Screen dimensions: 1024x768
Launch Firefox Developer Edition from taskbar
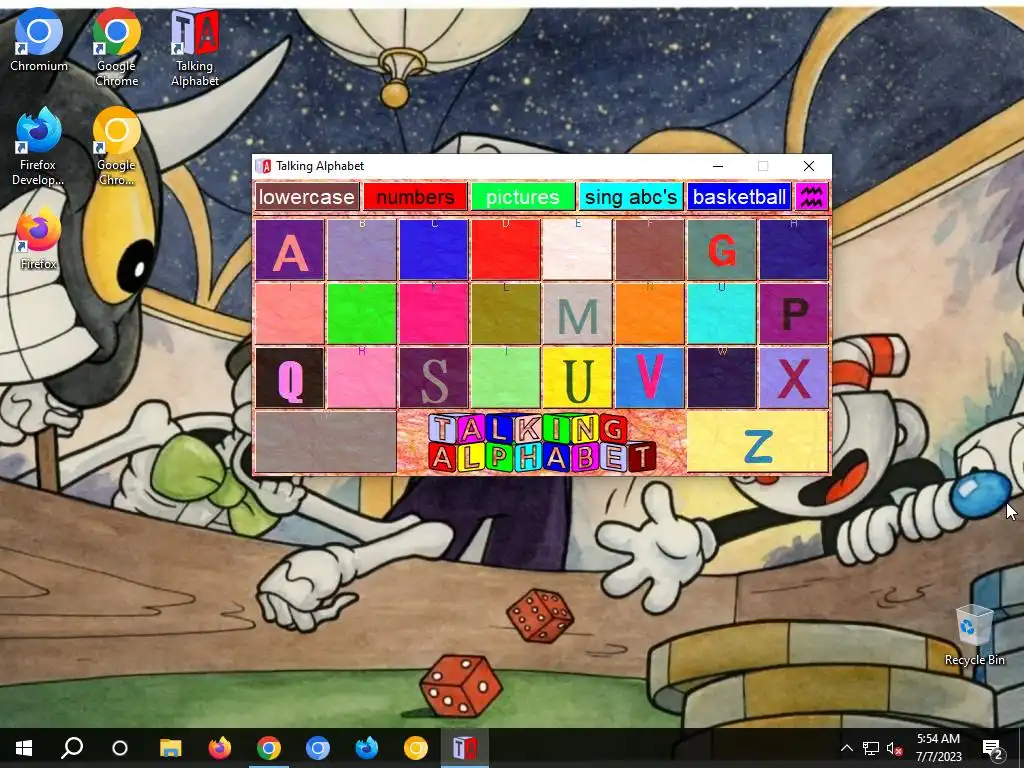366,748
